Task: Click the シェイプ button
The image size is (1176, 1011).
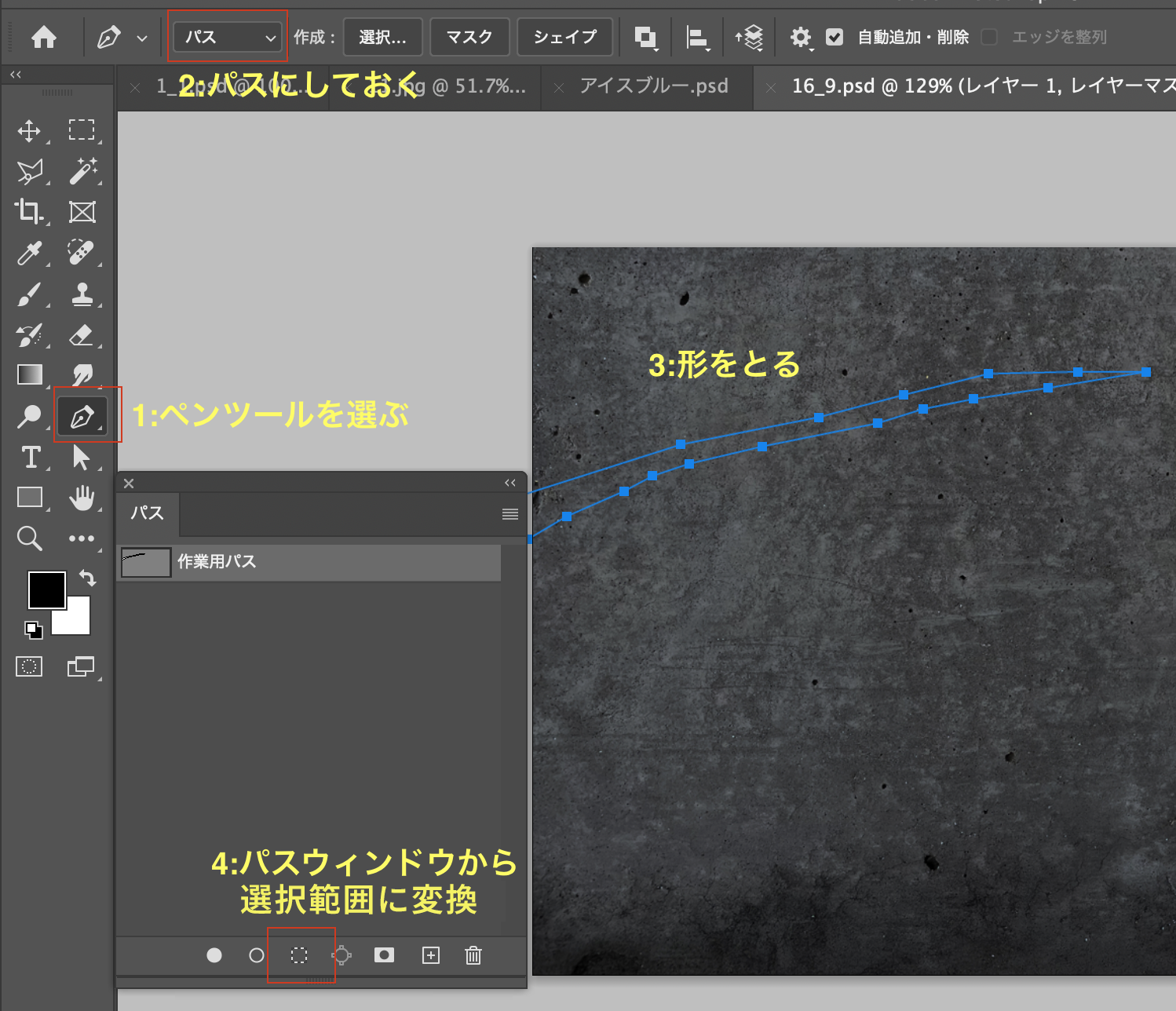Action: click(x=564, y=37)
